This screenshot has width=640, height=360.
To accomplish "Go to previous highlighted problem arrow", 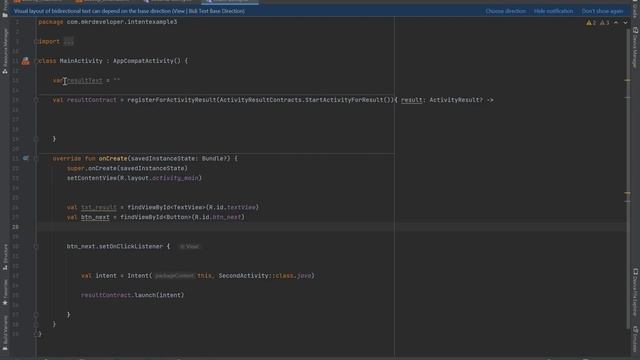I will [616, 23].
